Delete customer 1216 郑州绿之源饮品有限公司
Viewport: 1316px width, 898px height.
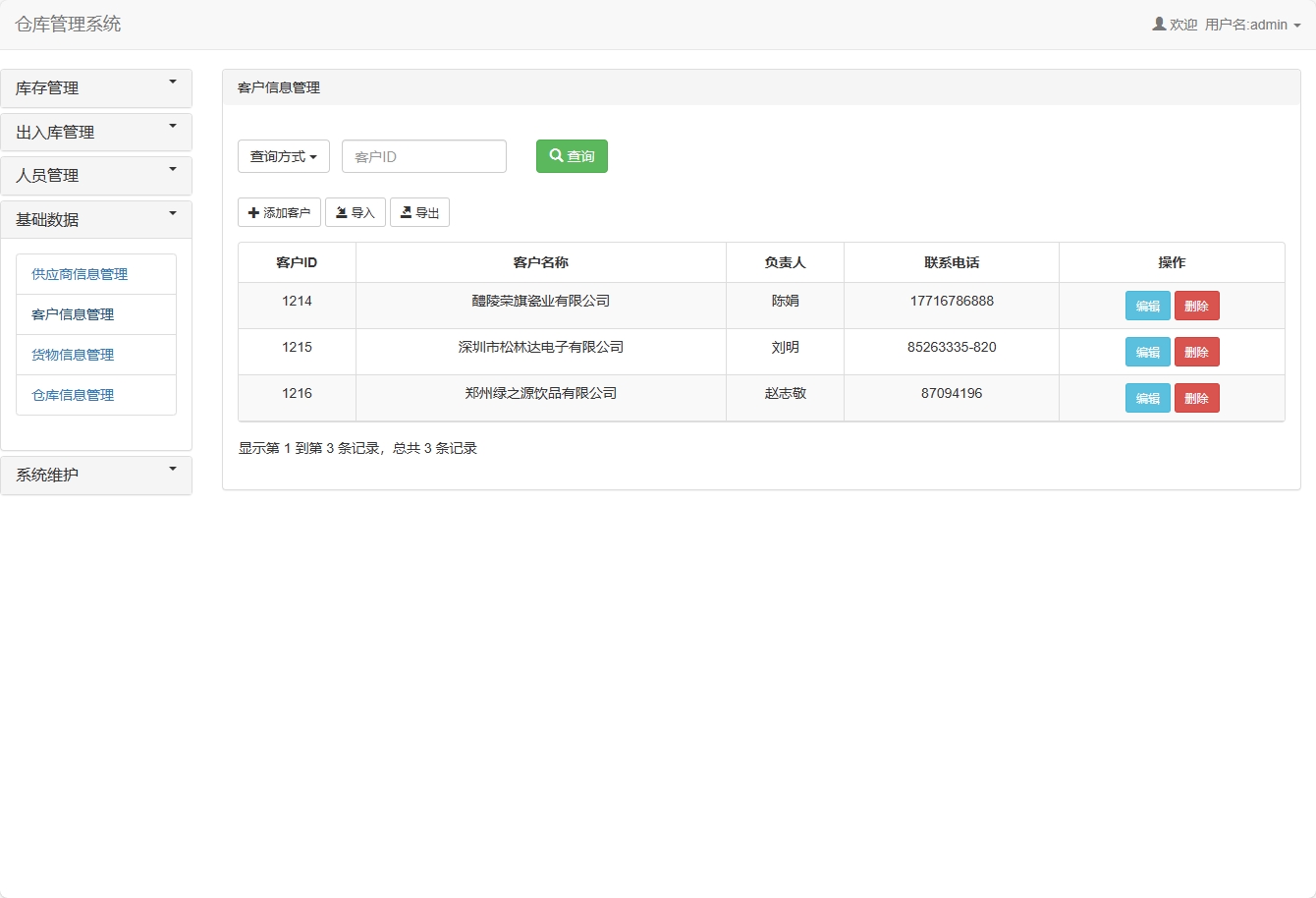pyautogui.click(x=1197, y=397)
